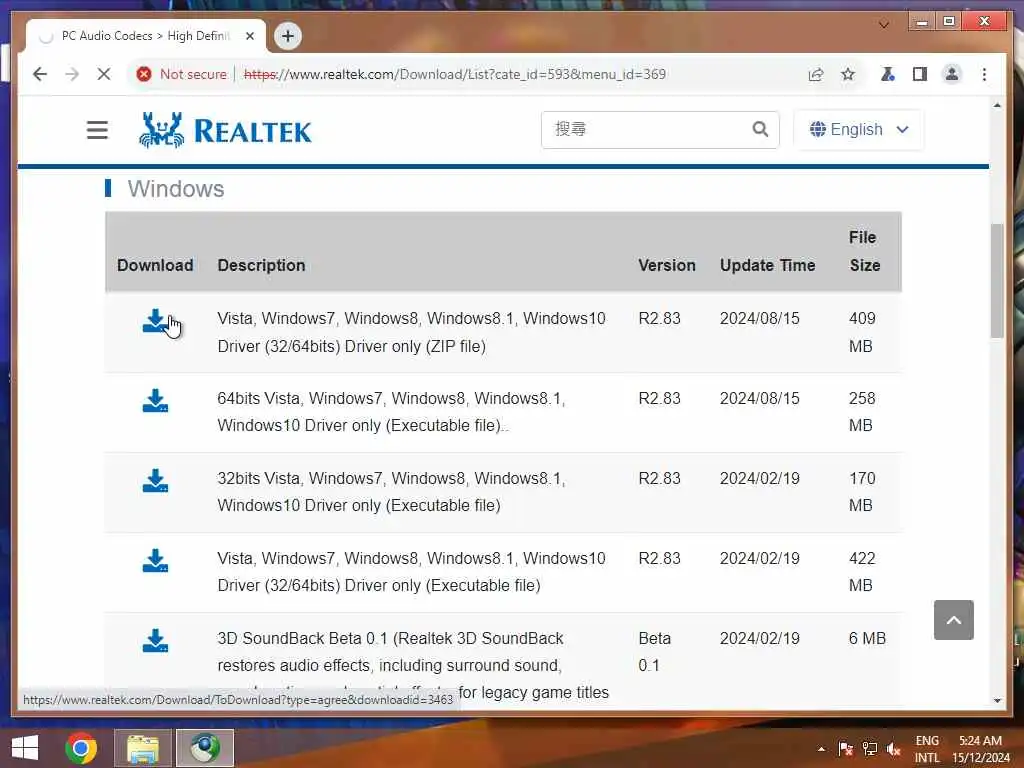Open the tab search chevron
1024x768 pixels.
[884, 25]
